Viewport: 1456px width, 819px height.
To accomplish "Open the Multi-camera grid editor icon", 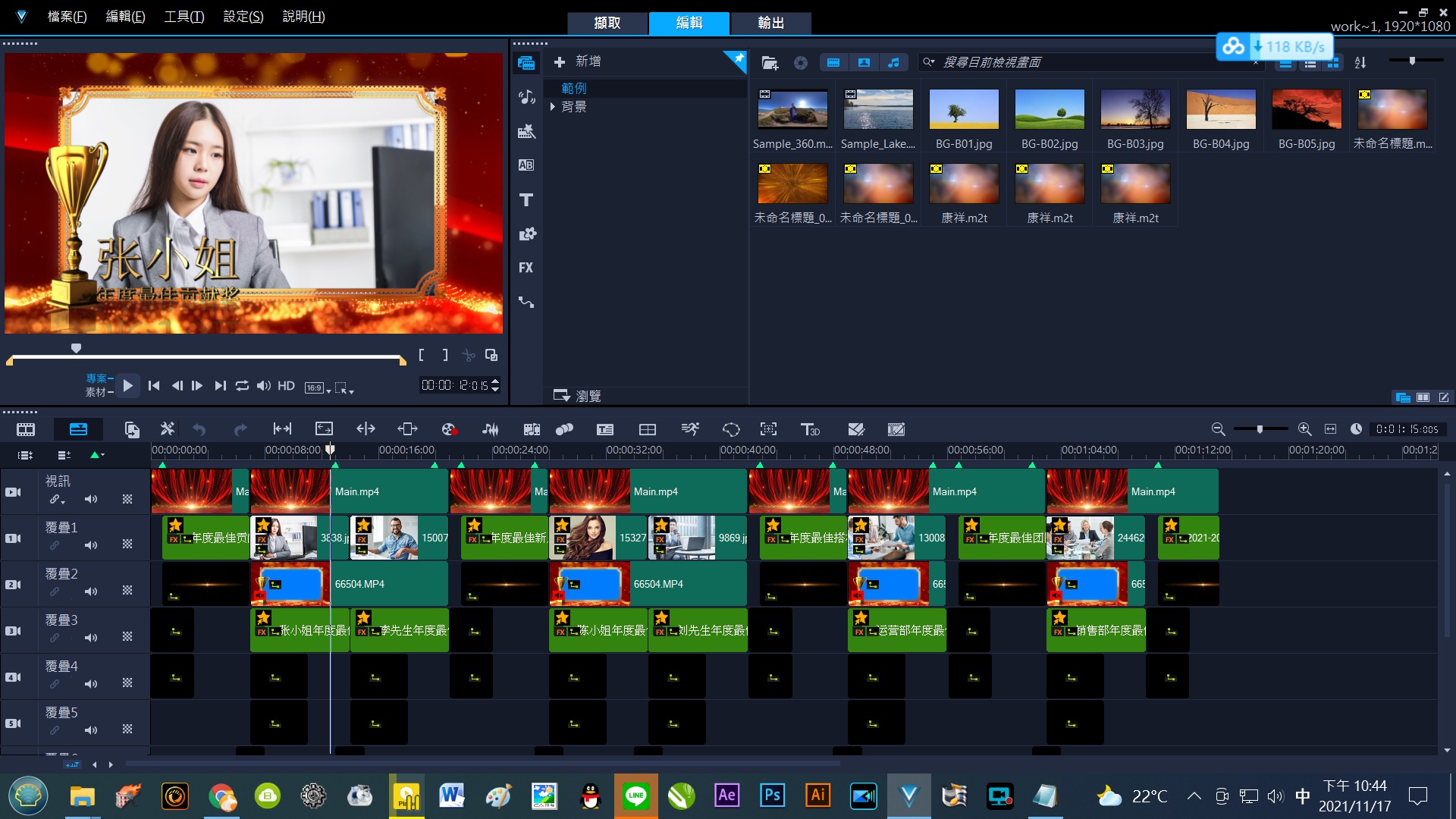I will pyautogui.click(x=648, y=429).
